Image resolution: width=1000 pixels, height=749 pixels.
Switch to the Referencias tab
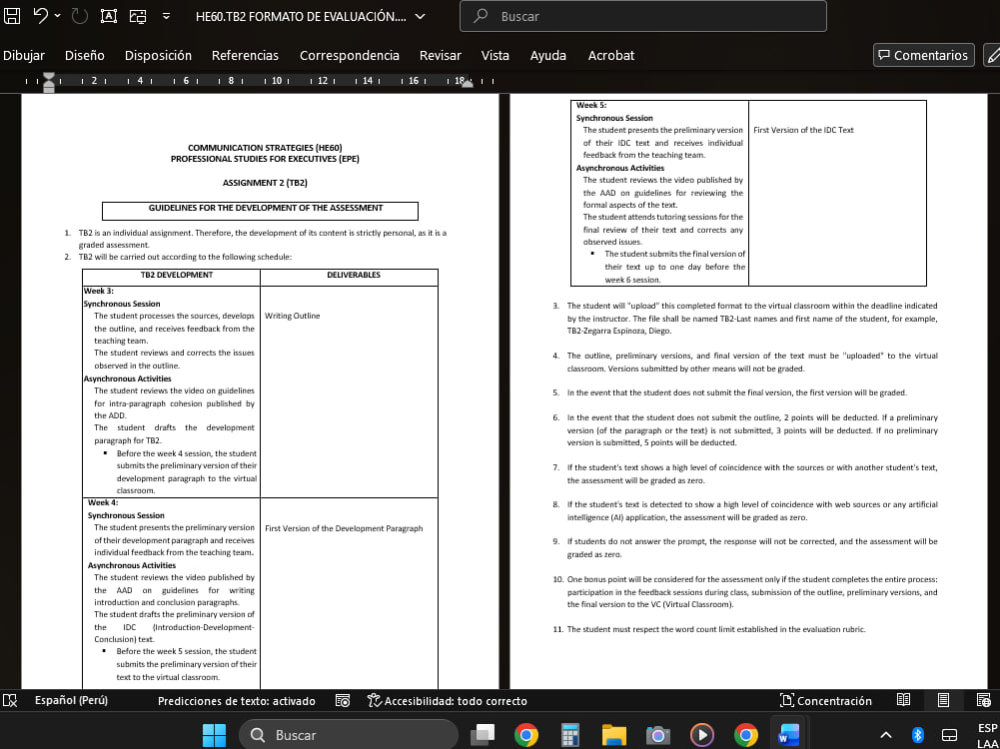pyautogui.click(x=245, y=56)
